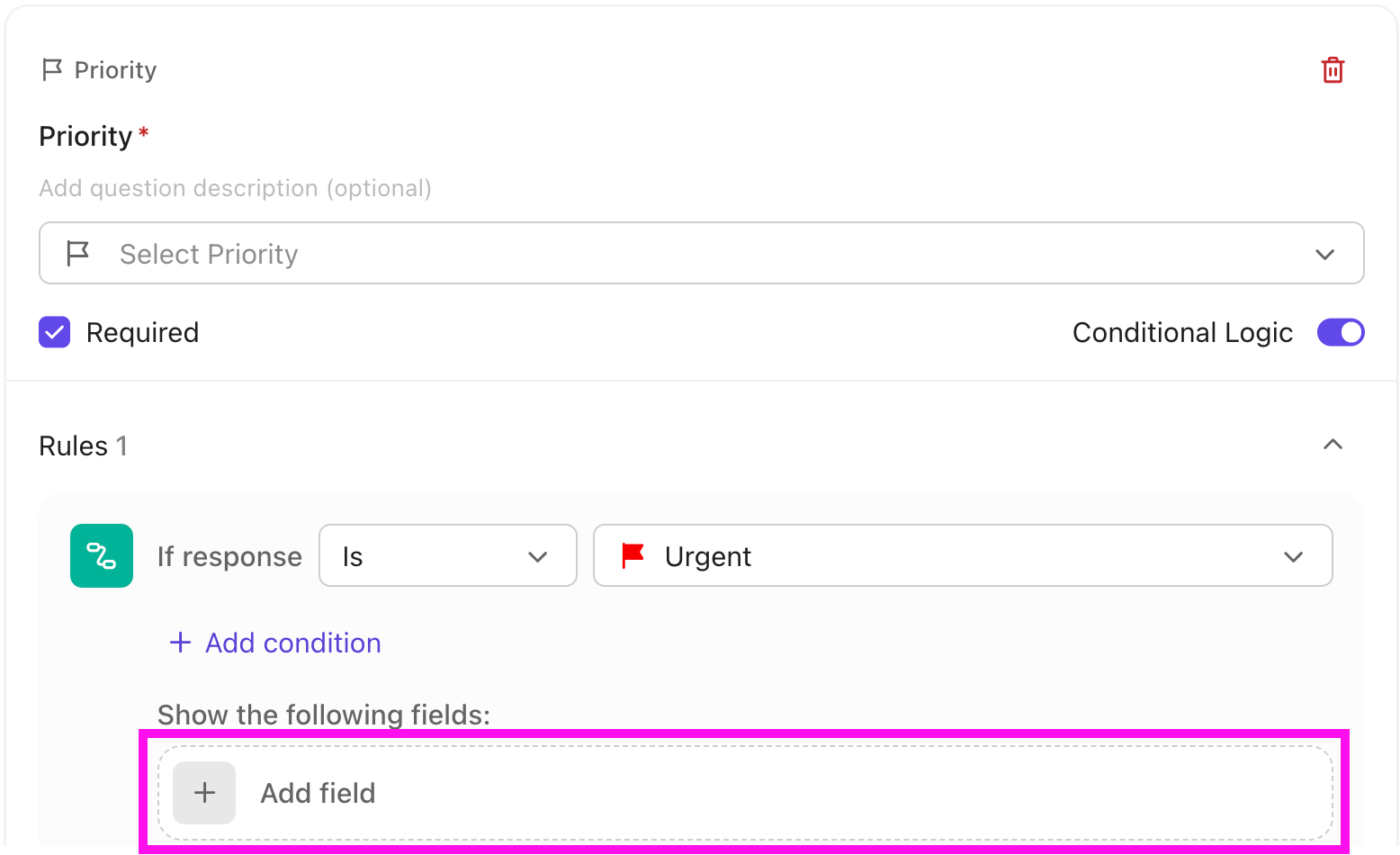This screenshot has height=855, width=1400.
Task: Click the flag icon inside Select Priority field
Action: (x=79, y=253)
